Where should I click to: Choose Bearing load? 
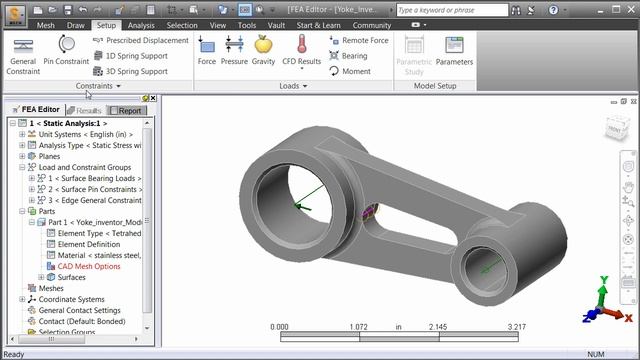(348, 56)
